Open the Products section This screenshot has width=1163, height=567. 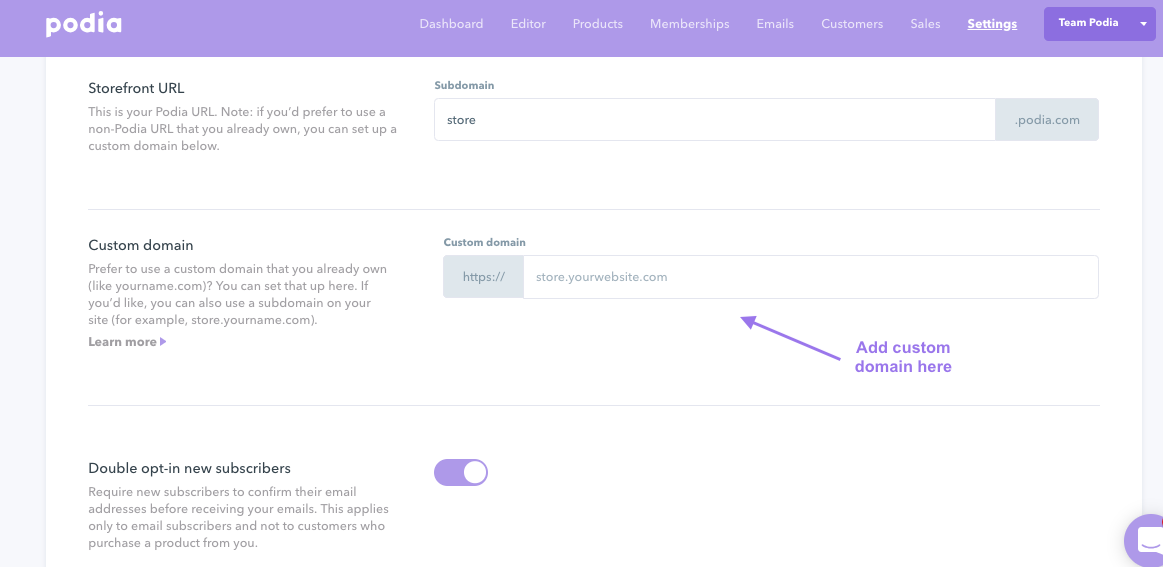pos(598,24)
